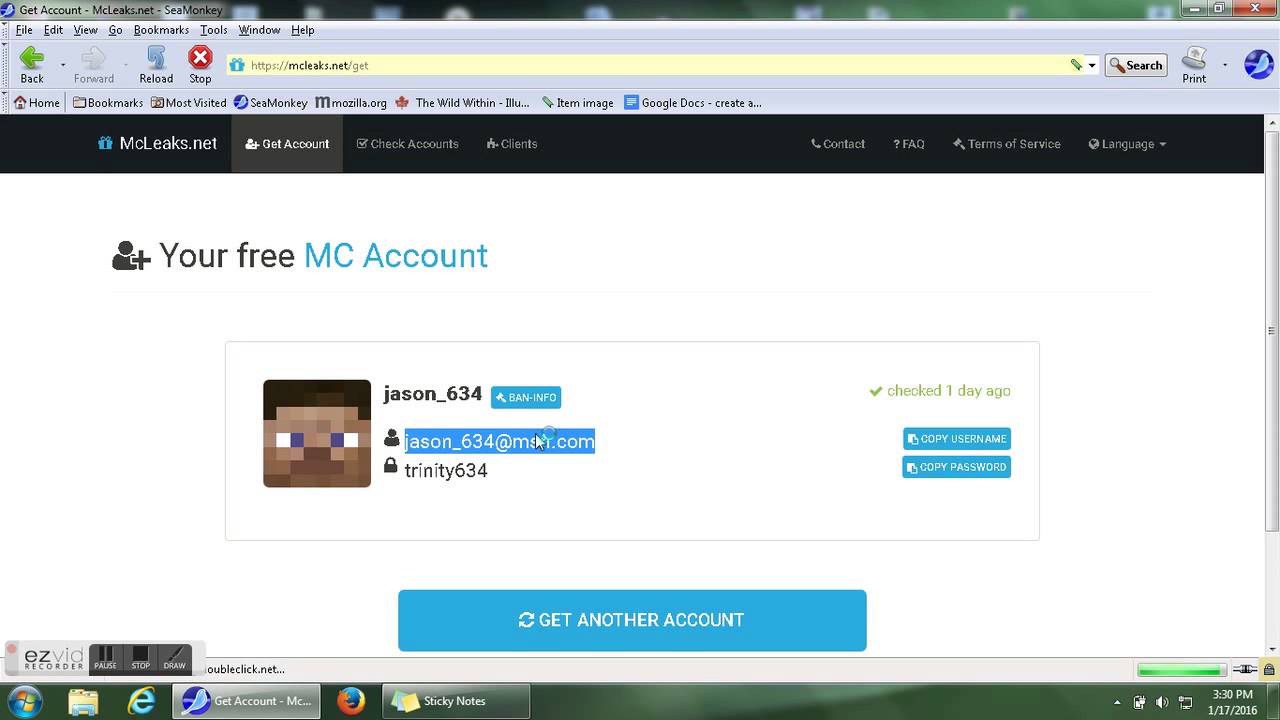Open the Go menu

point(115,30)
